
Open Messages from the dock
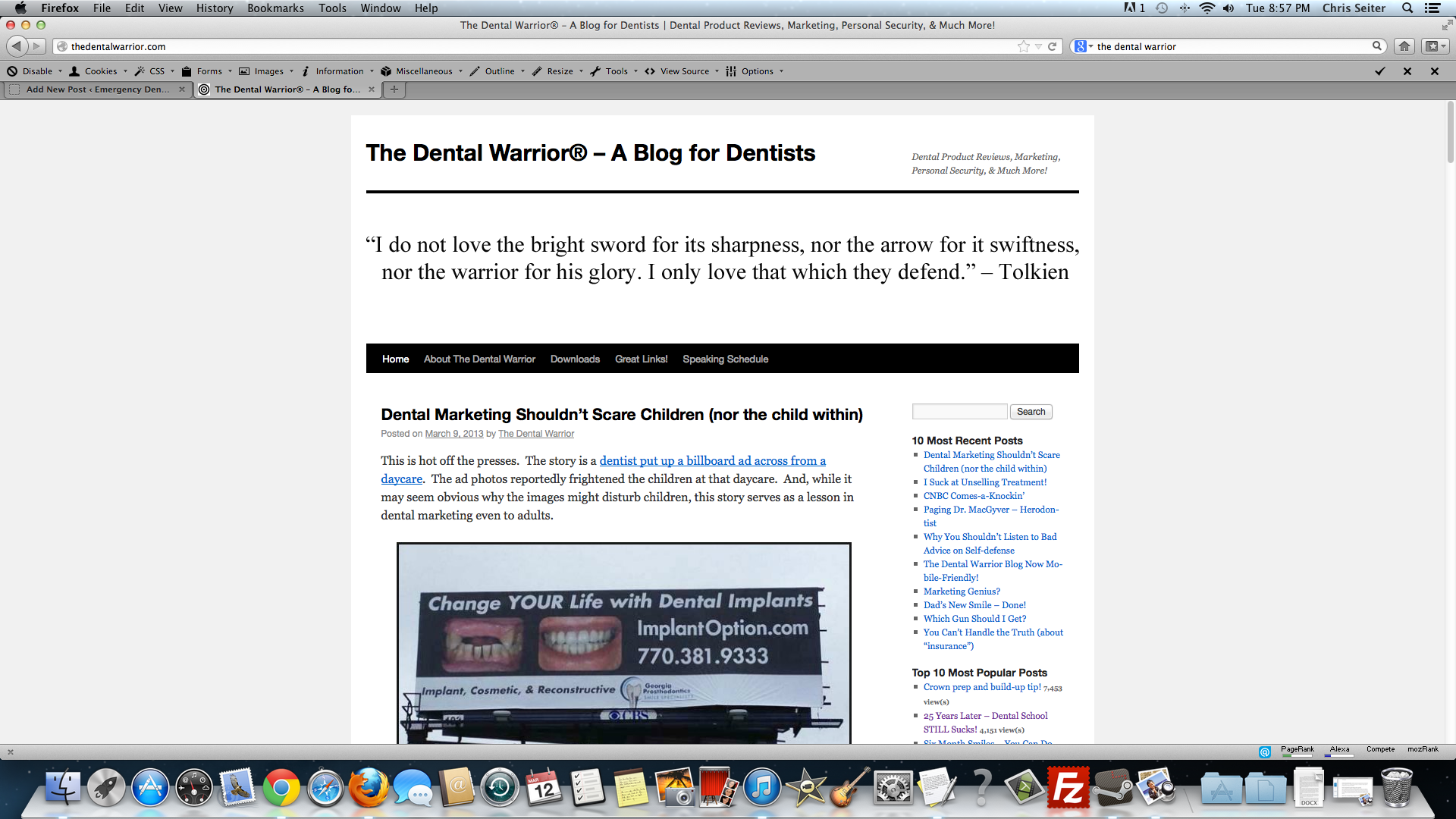click(x=413, y=787)
